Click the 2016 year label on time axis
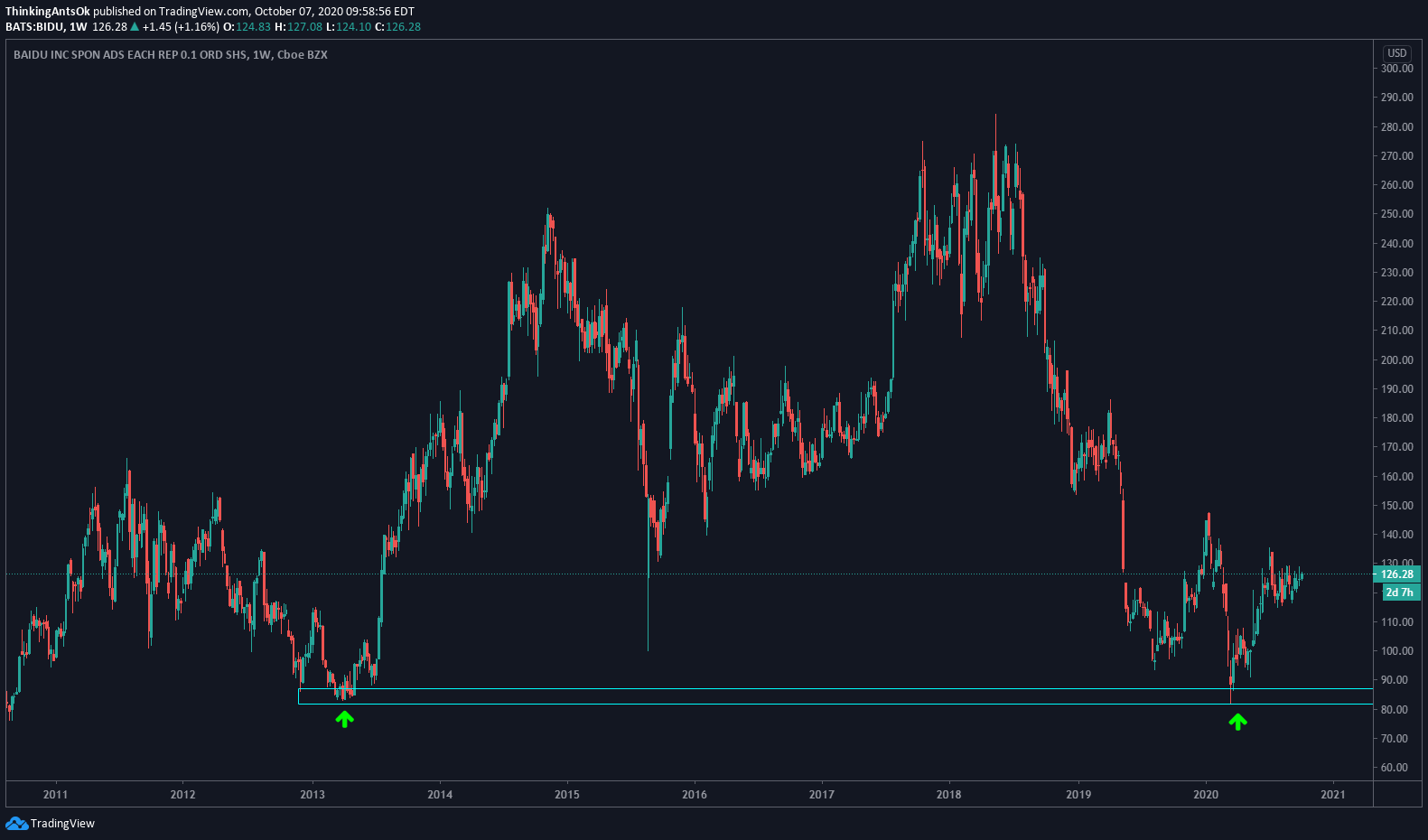The width and height of the screenshot is (1428, 840). click(695, 795)
